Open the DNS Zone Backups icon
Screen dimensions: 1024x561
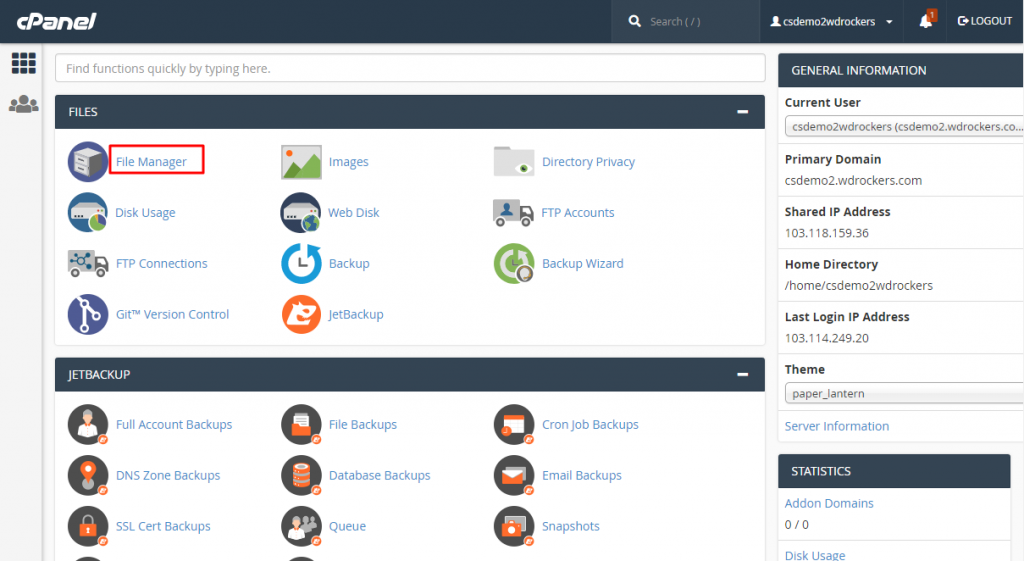point(88,475)
